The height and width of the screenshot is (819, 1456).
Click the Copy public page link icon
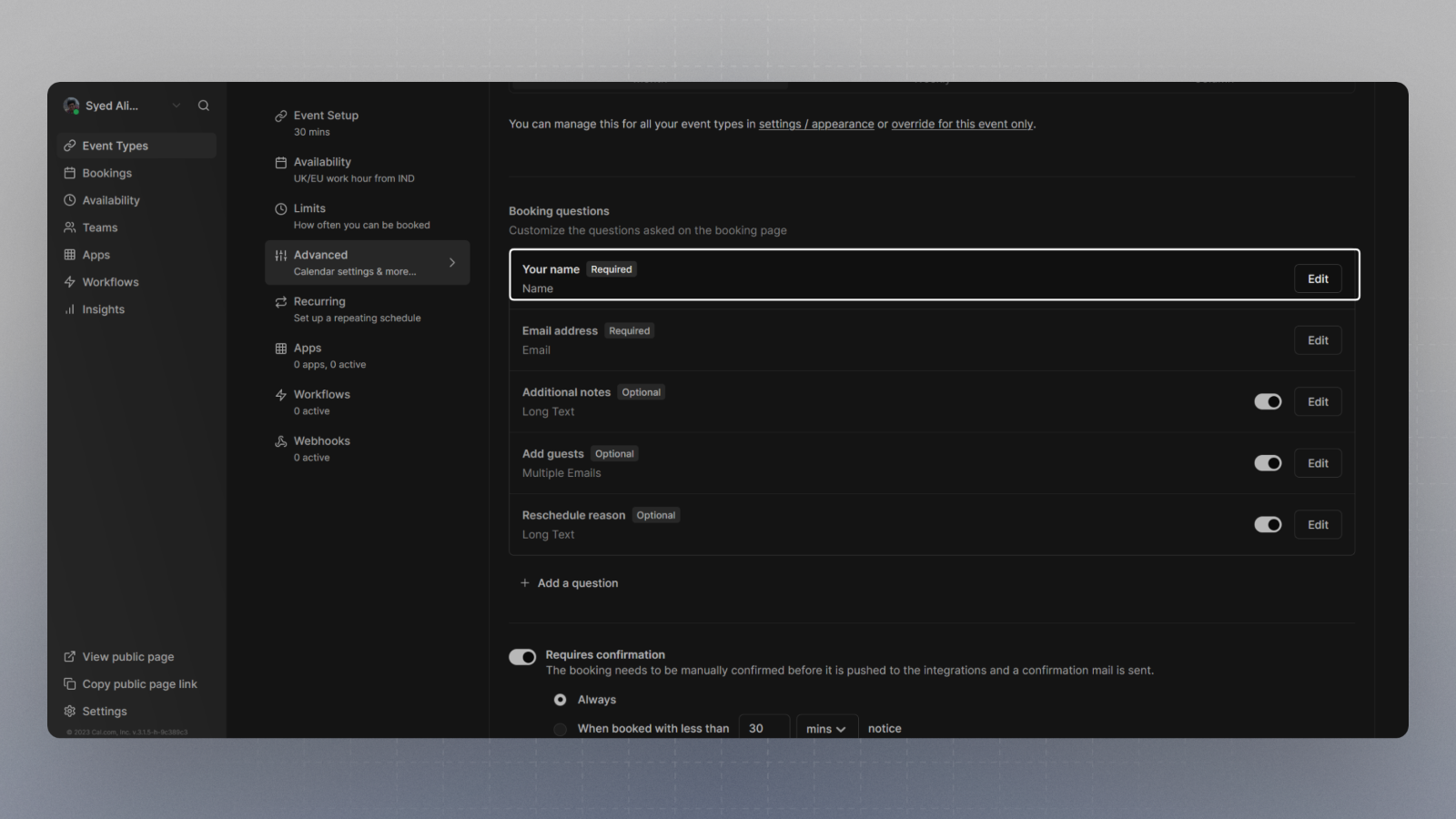70,684
